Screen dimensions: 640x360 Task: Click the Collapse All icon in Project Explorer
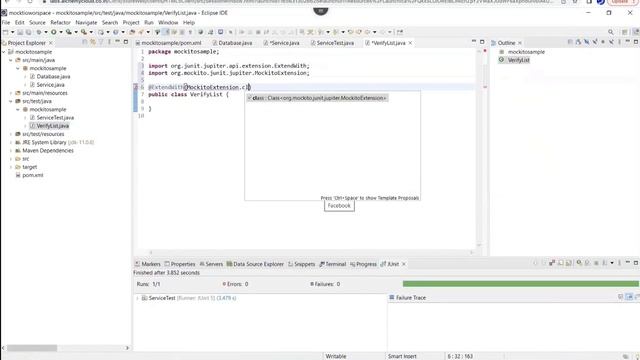pos(84,42)
